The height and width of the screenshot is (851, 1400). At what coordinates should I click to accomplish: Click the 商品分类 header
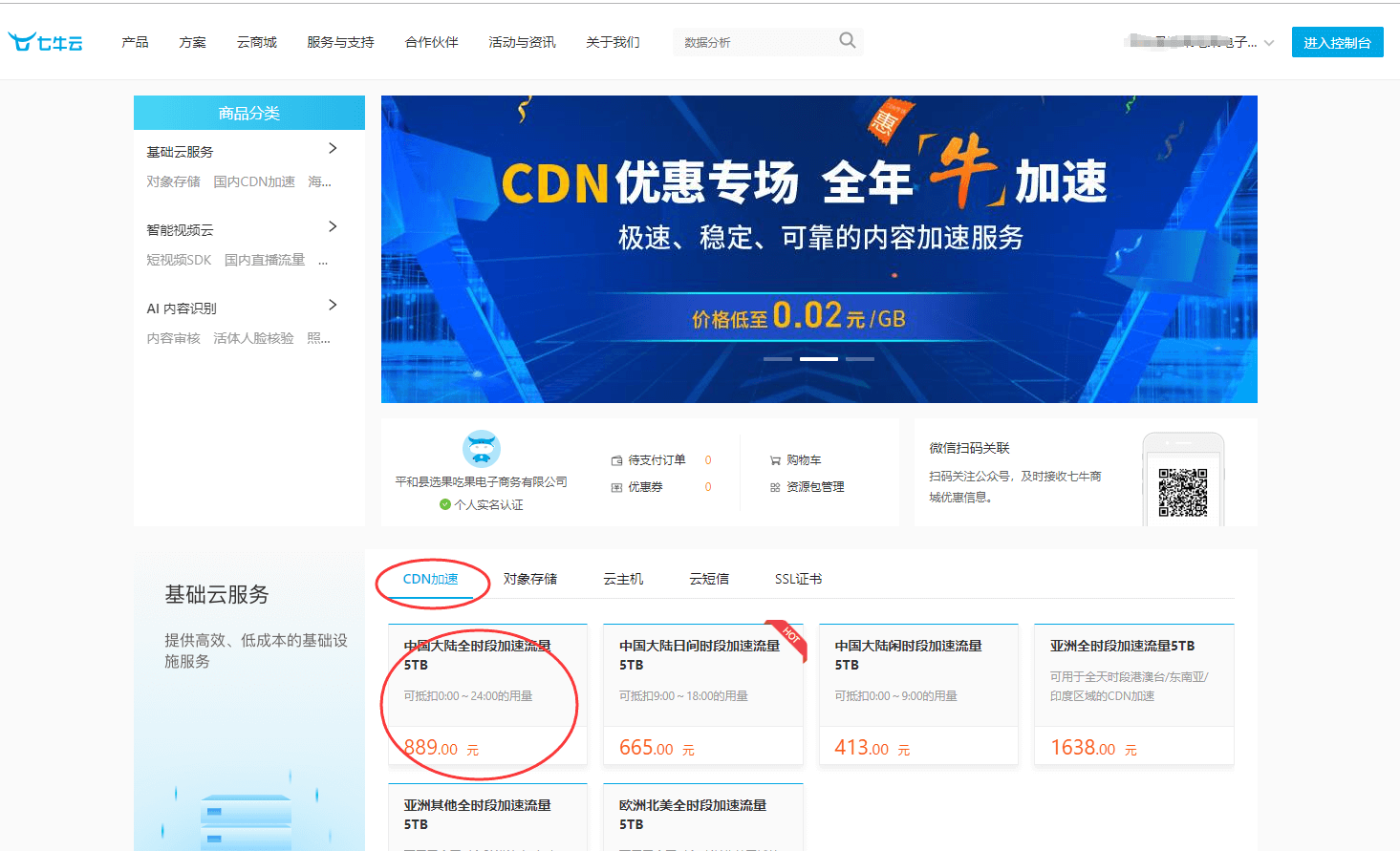click(249, 113)
